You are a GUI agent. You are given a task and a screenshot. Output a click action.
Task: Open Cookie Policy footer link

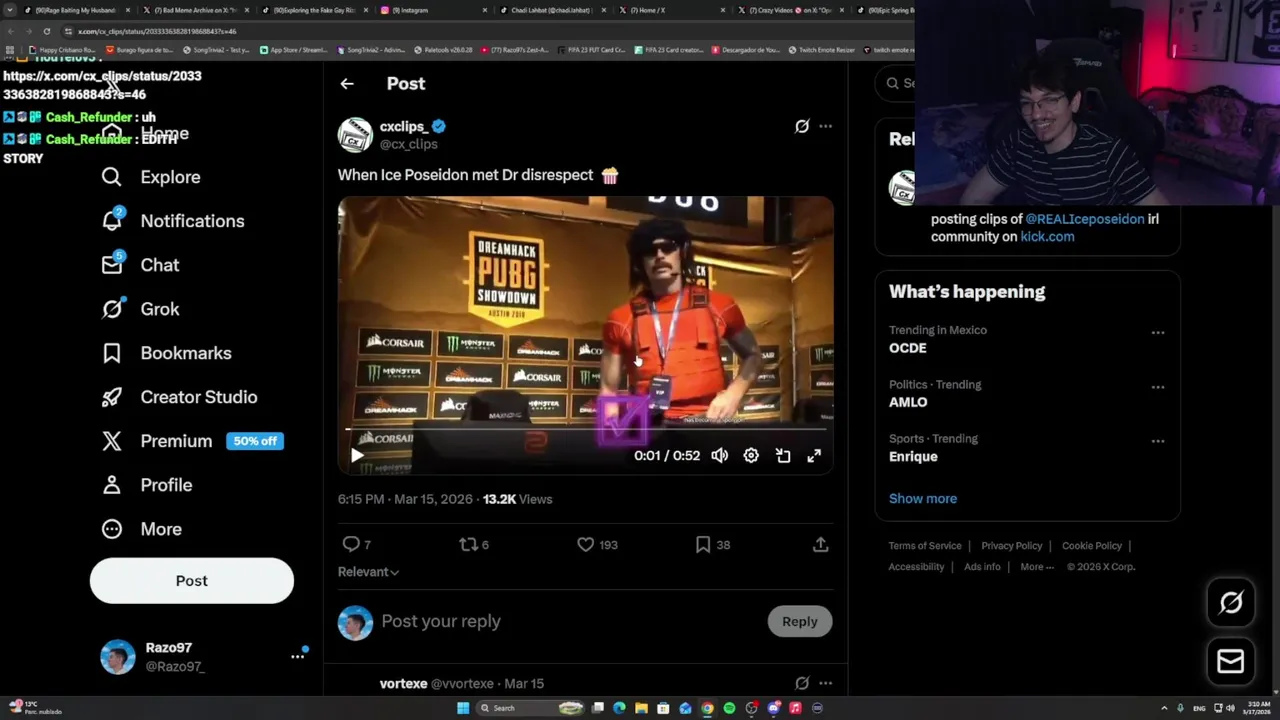(x=1092, y=546)
